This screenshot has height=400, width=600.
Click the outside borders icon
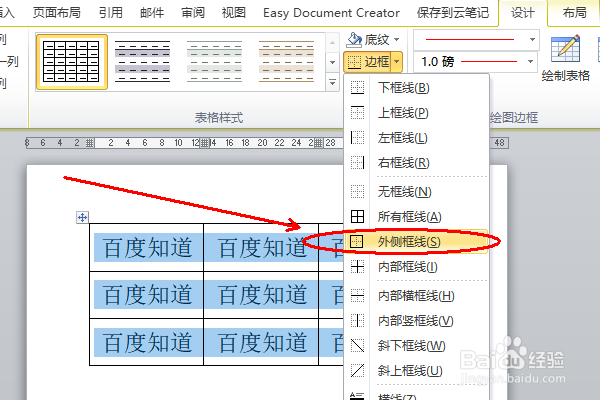pos(356,242)
